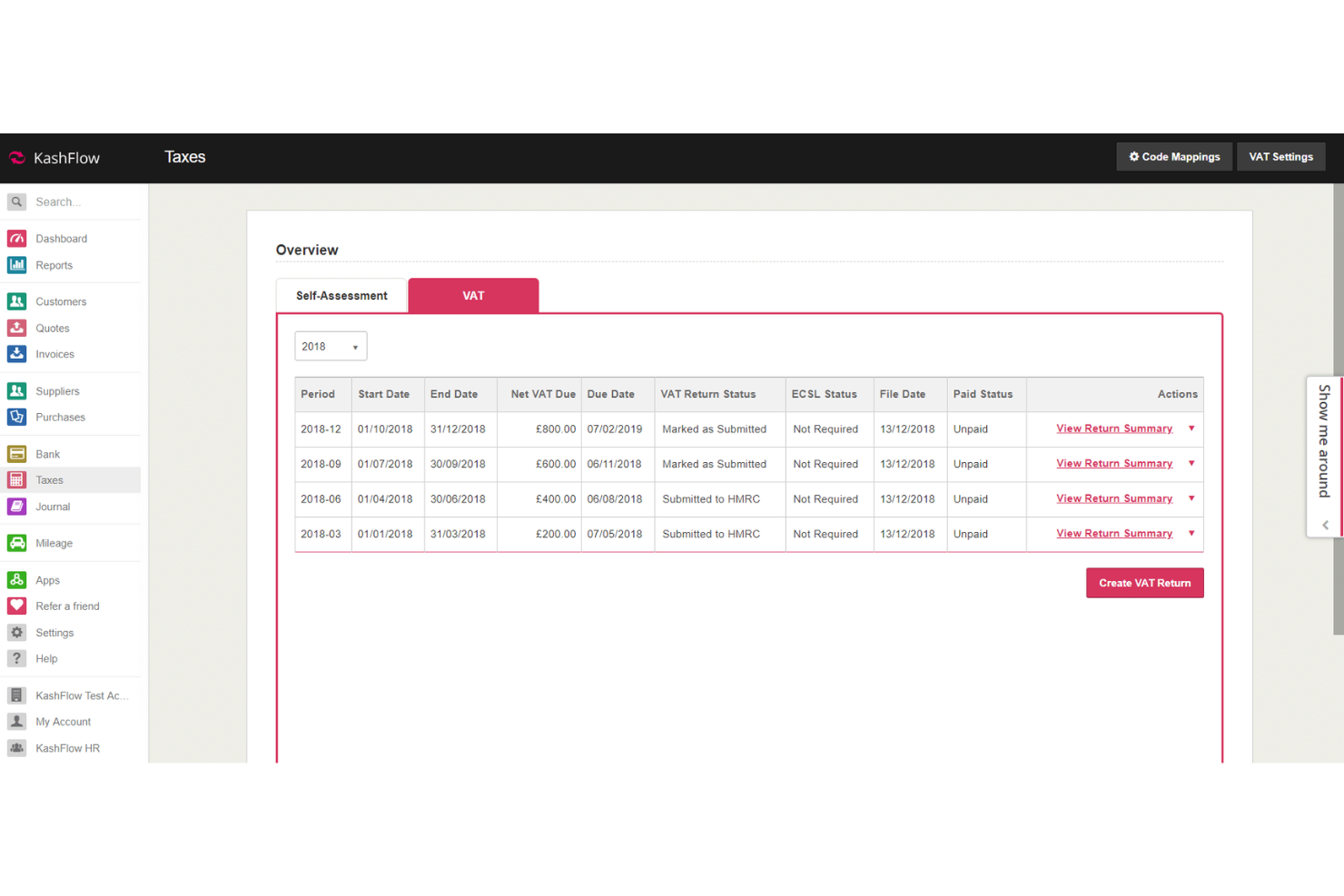Click the Apps icon in sidebar

(16, 580)
